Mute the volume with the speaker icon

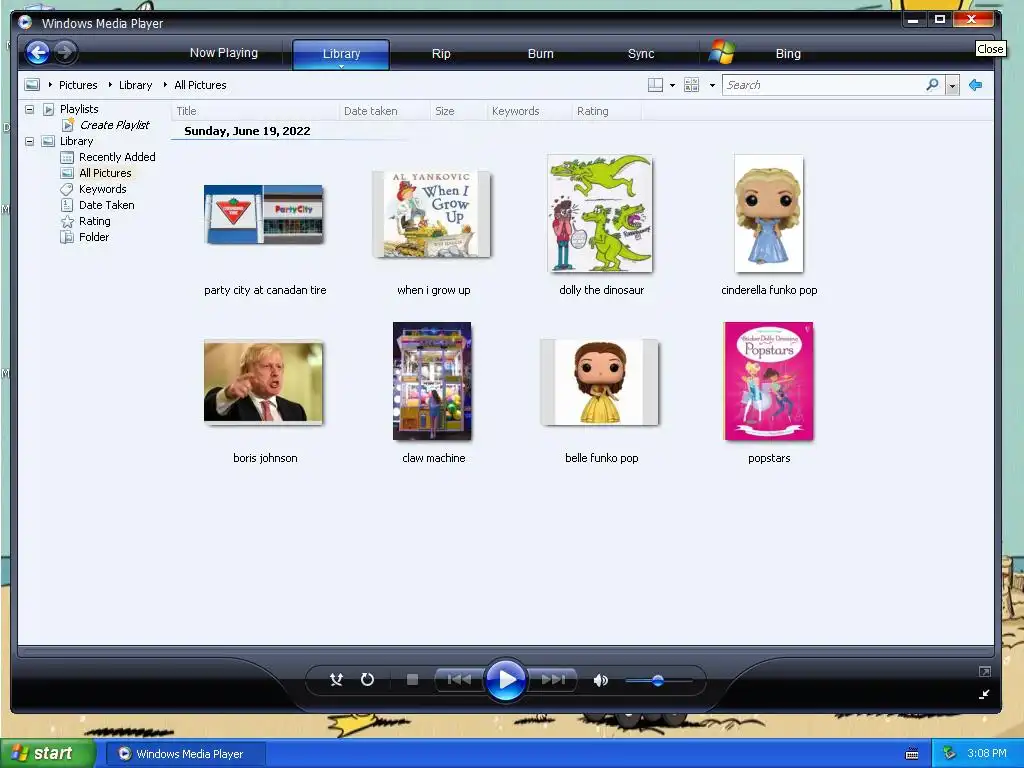(600, 680)
